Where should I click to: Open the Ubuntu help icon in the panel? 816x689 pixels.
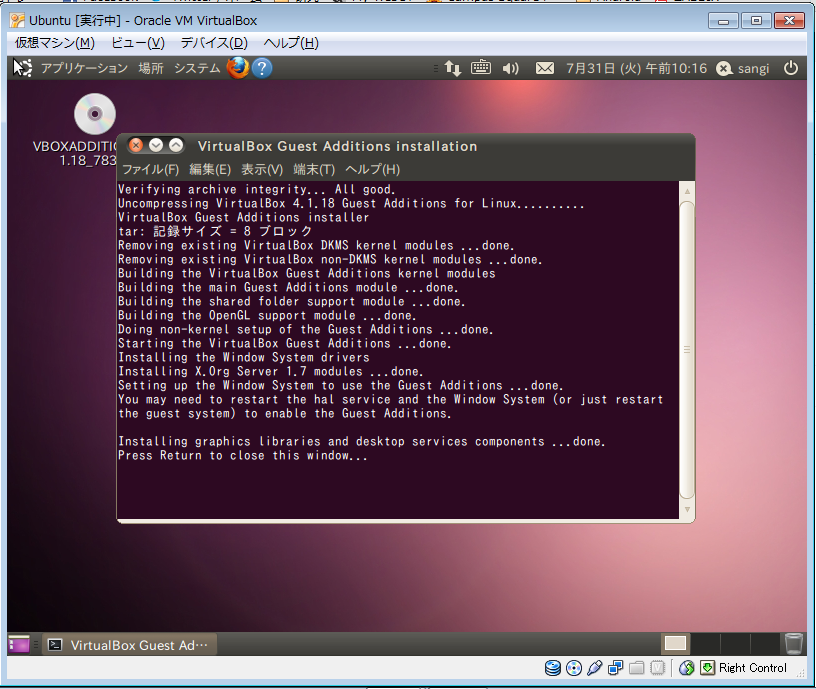[x=259, y=67]
